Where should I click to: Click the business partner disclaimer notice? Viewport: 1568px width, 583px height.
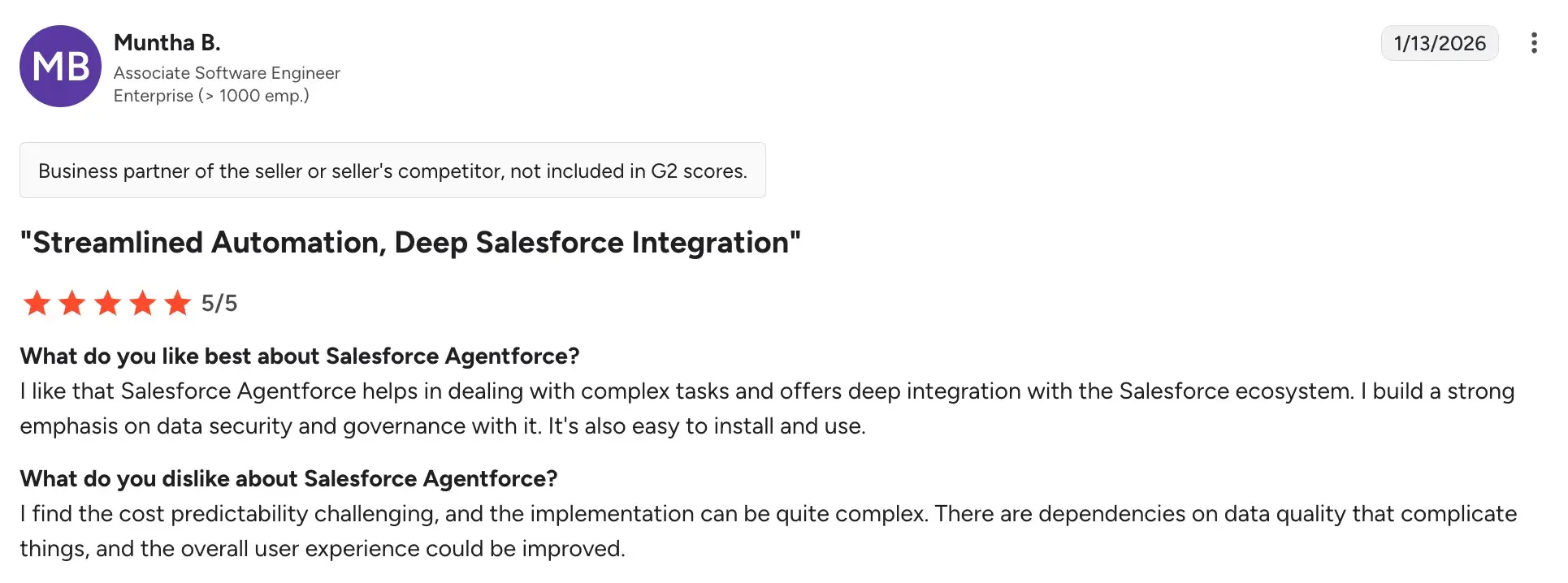(x=392, y=171)
